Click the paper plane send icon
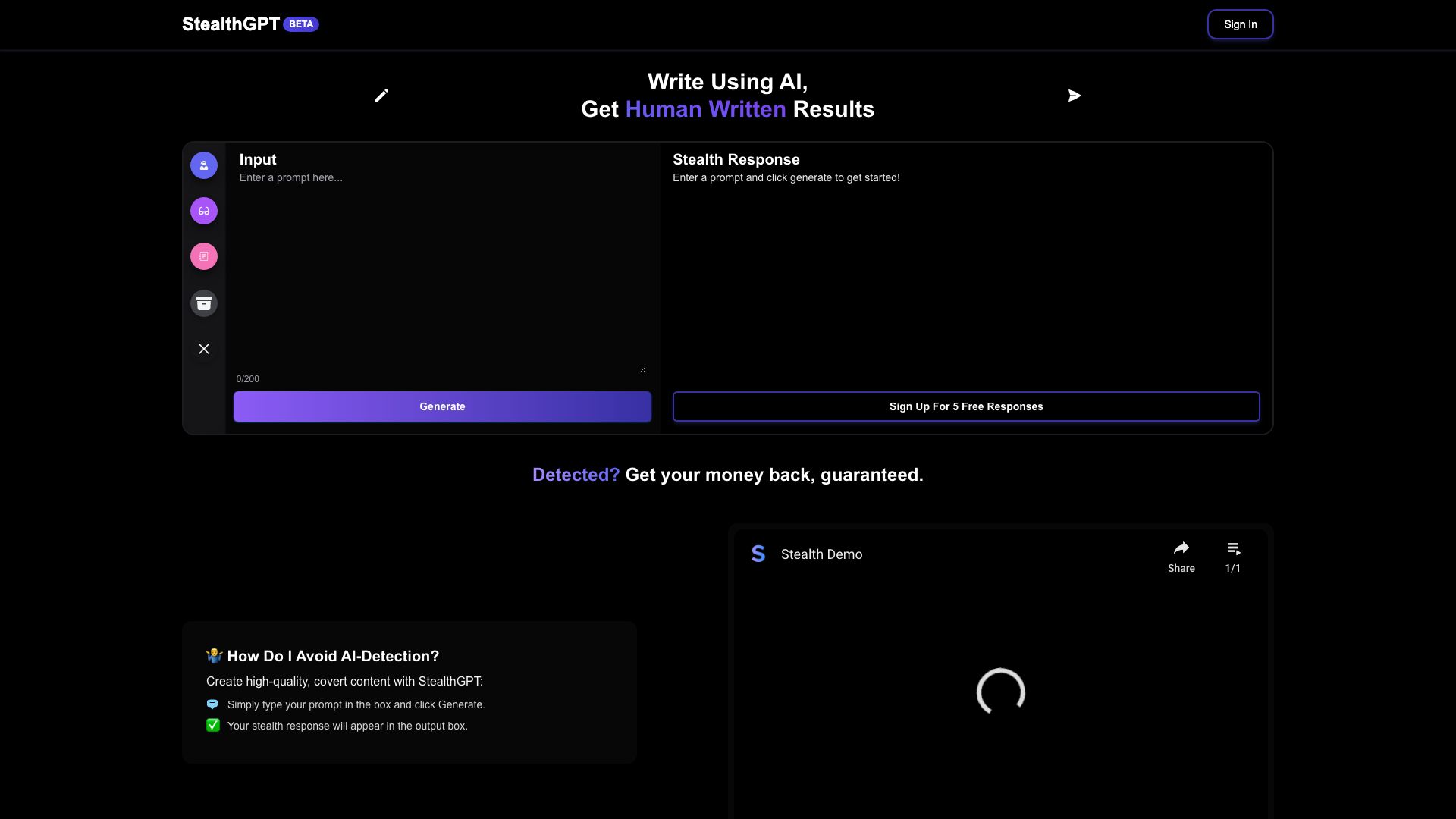The height and width of the screenshot is (819, 1456). (x=1075, y=96)
